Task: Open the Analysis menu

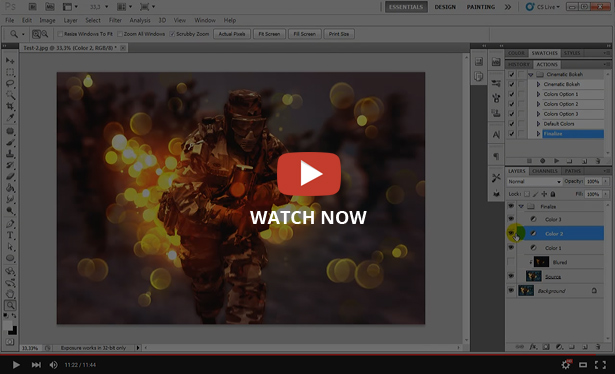Action: point(140,20)
